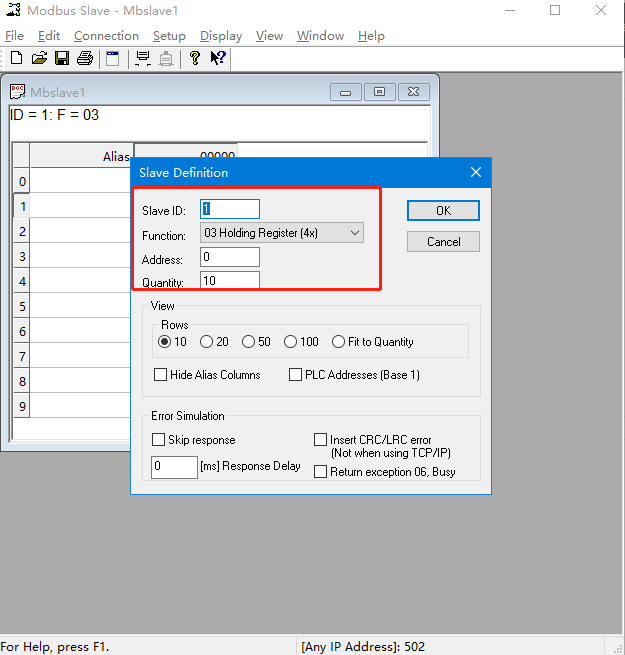625x655 pixels.
Task: Click the Connect network toolbar icon
Action: [143, 59]
